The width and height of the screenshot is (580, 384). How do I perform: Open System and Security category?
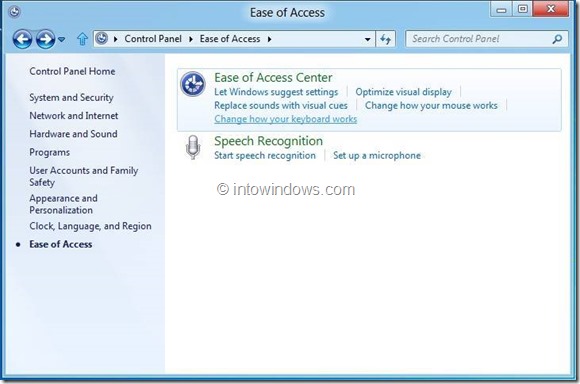click(71, 97)
